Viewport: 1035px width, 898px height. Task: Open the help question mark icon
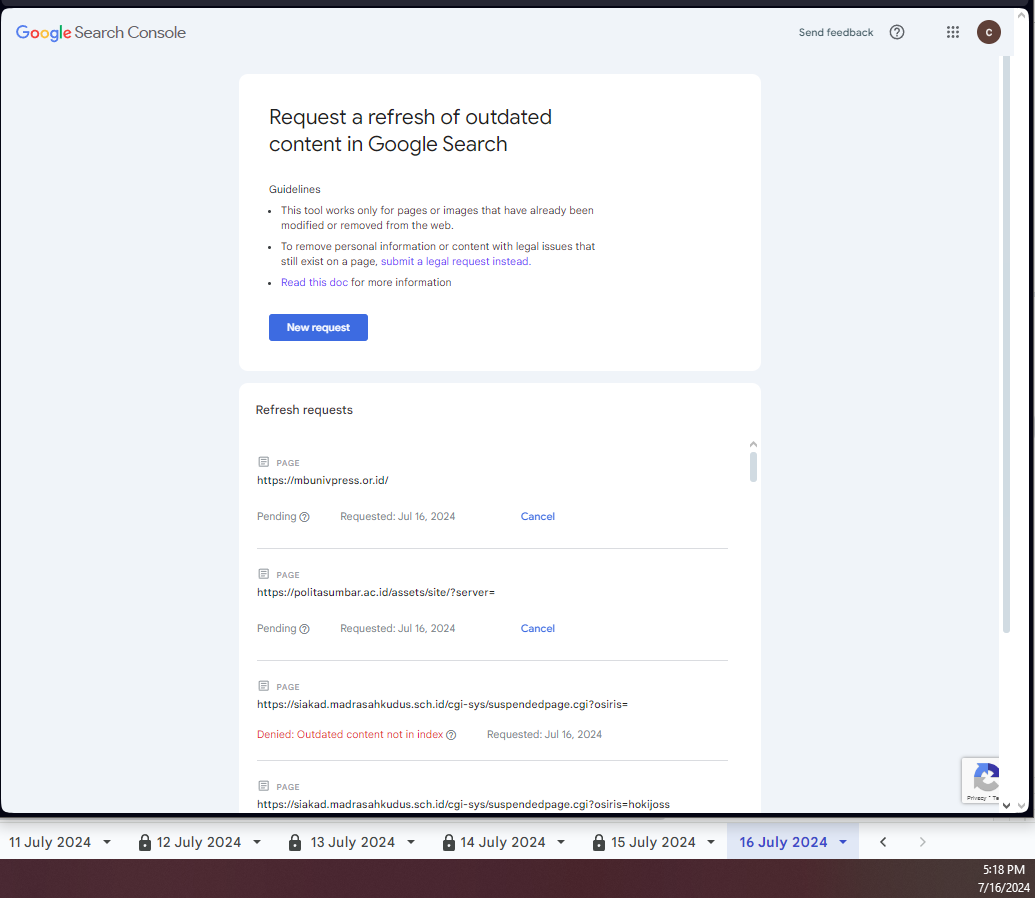[896, 32]
